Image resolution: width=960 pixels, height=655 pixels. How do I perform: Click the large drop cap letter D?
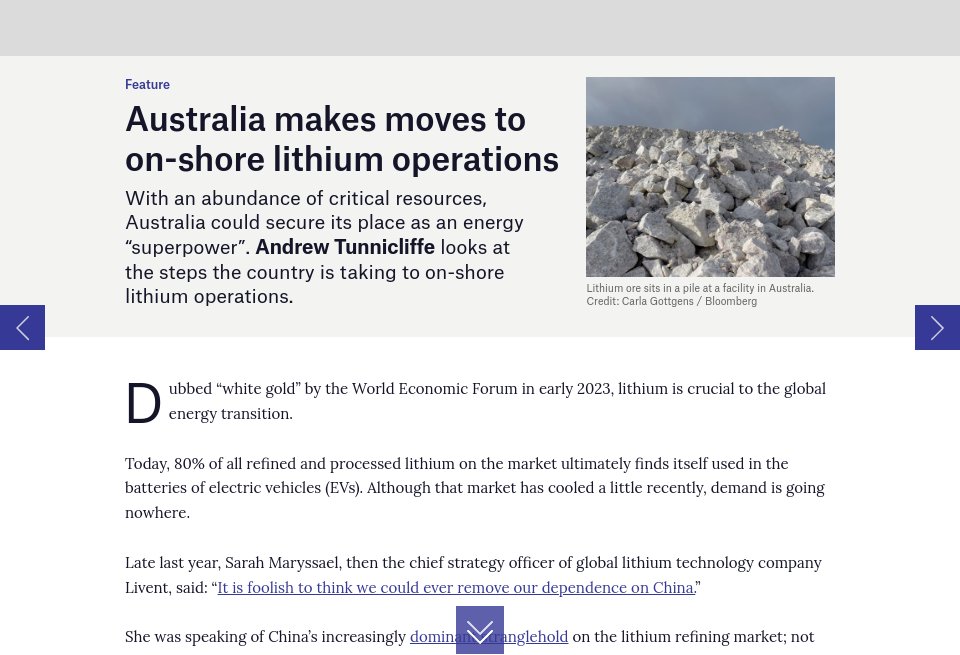point(143,403)
